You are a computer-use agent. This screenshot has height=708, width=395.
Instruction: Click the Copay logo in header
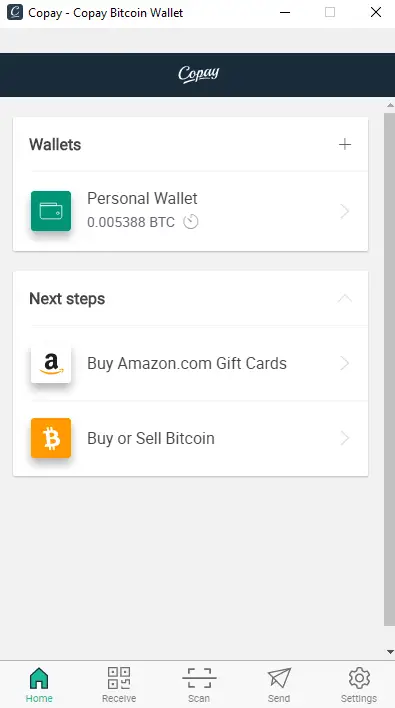point(199,75)
